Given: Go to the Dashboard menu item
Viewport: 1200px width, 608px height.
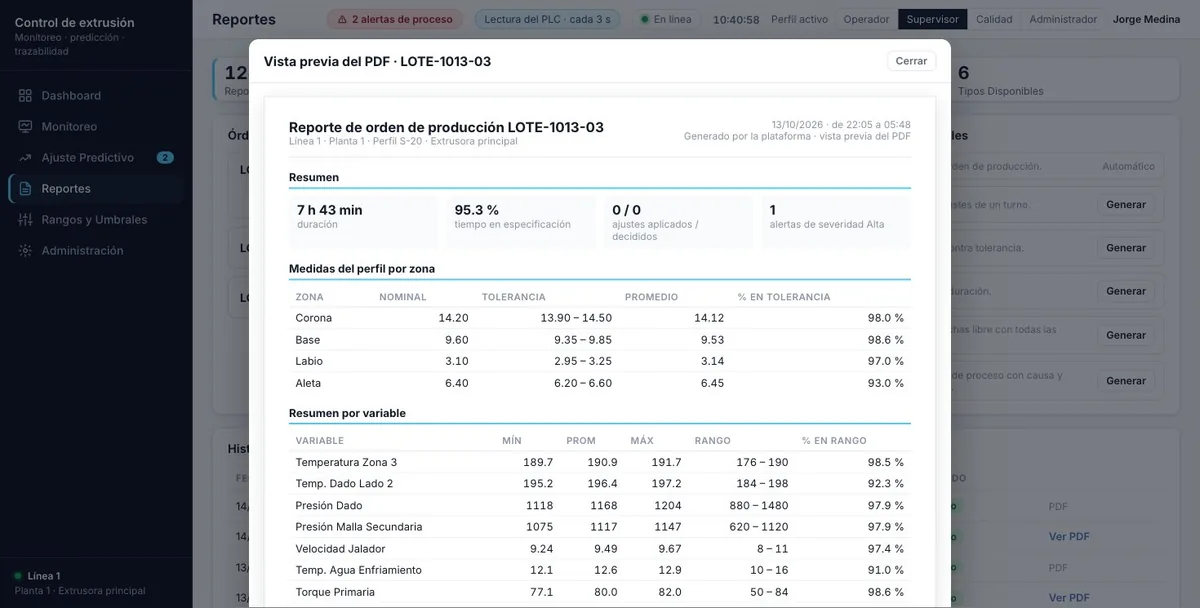Looking at the screenshot, I should coord(96,96).
